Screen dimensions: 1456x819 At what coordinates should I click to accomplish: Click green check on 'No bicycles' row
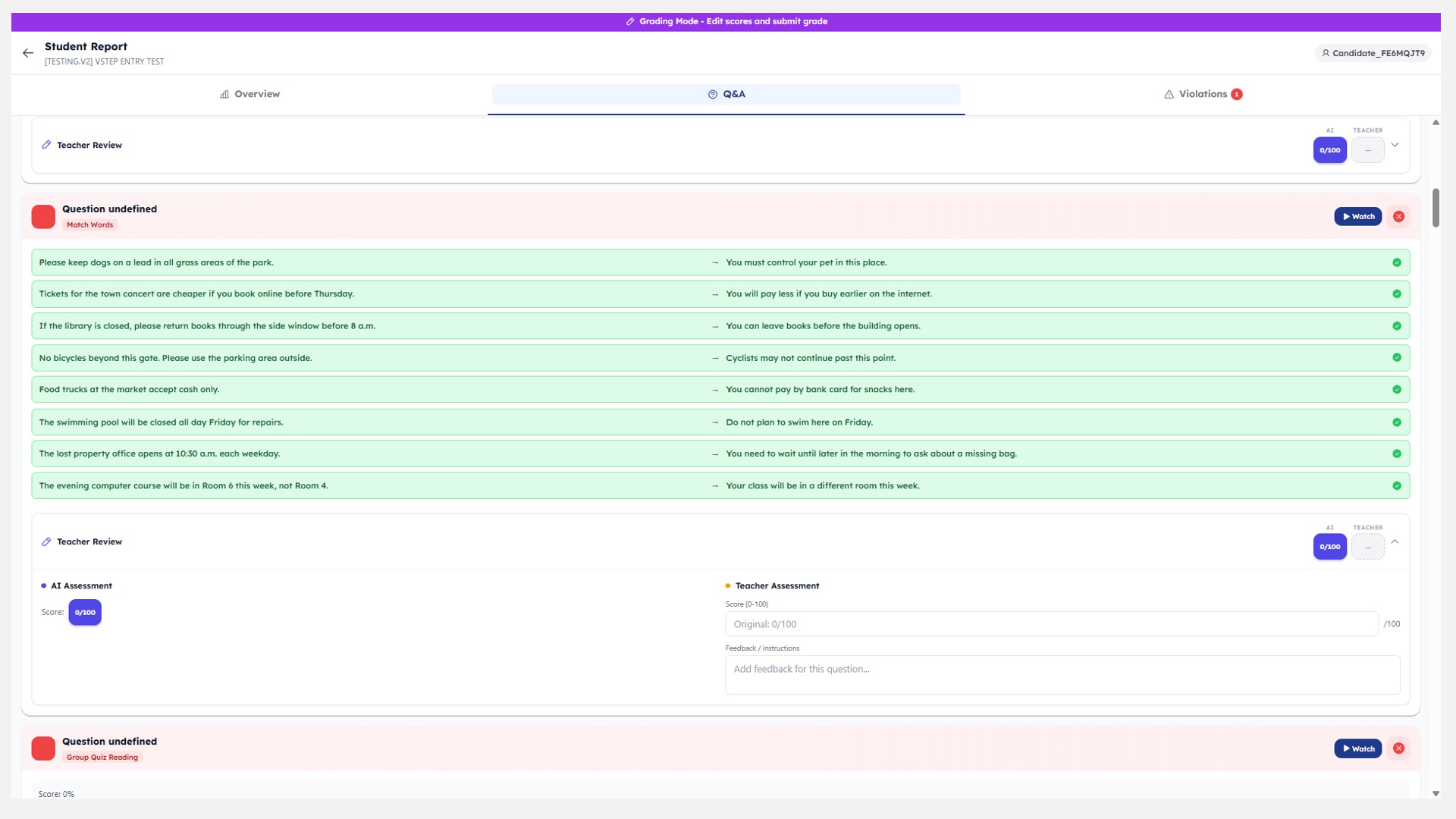coord(1396,358)
